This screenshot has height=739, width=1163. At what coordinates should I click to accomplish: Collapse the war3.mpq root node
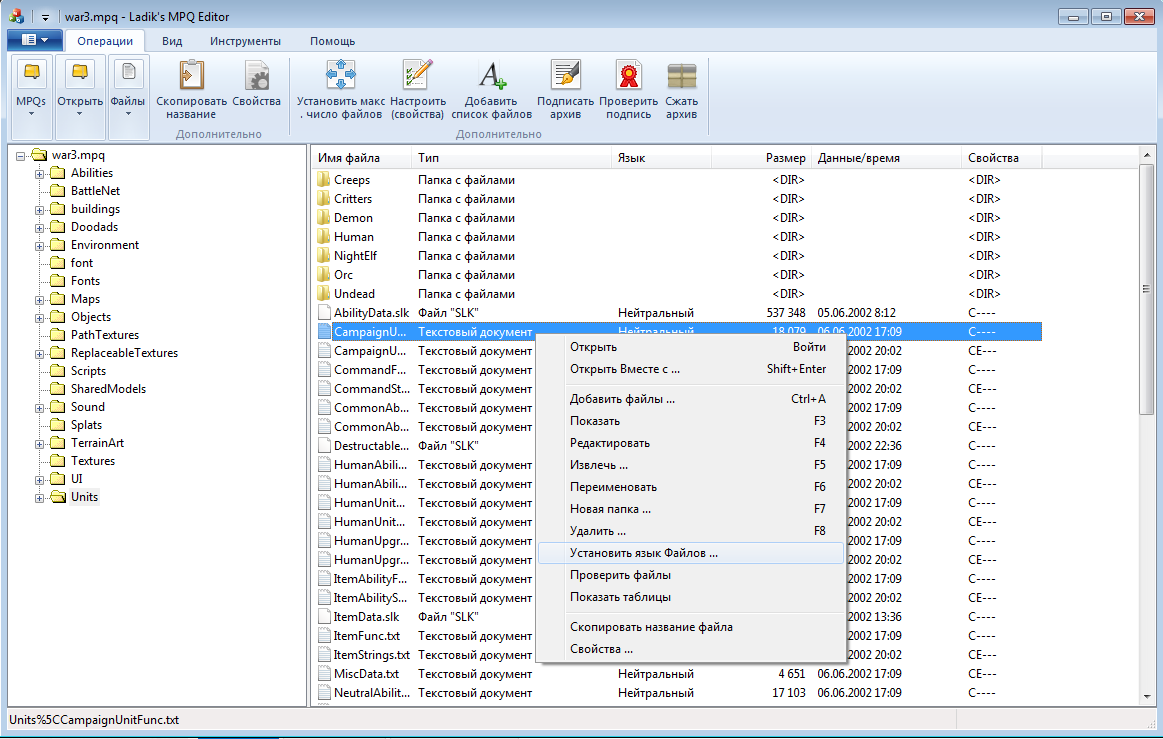click(21, 156)
